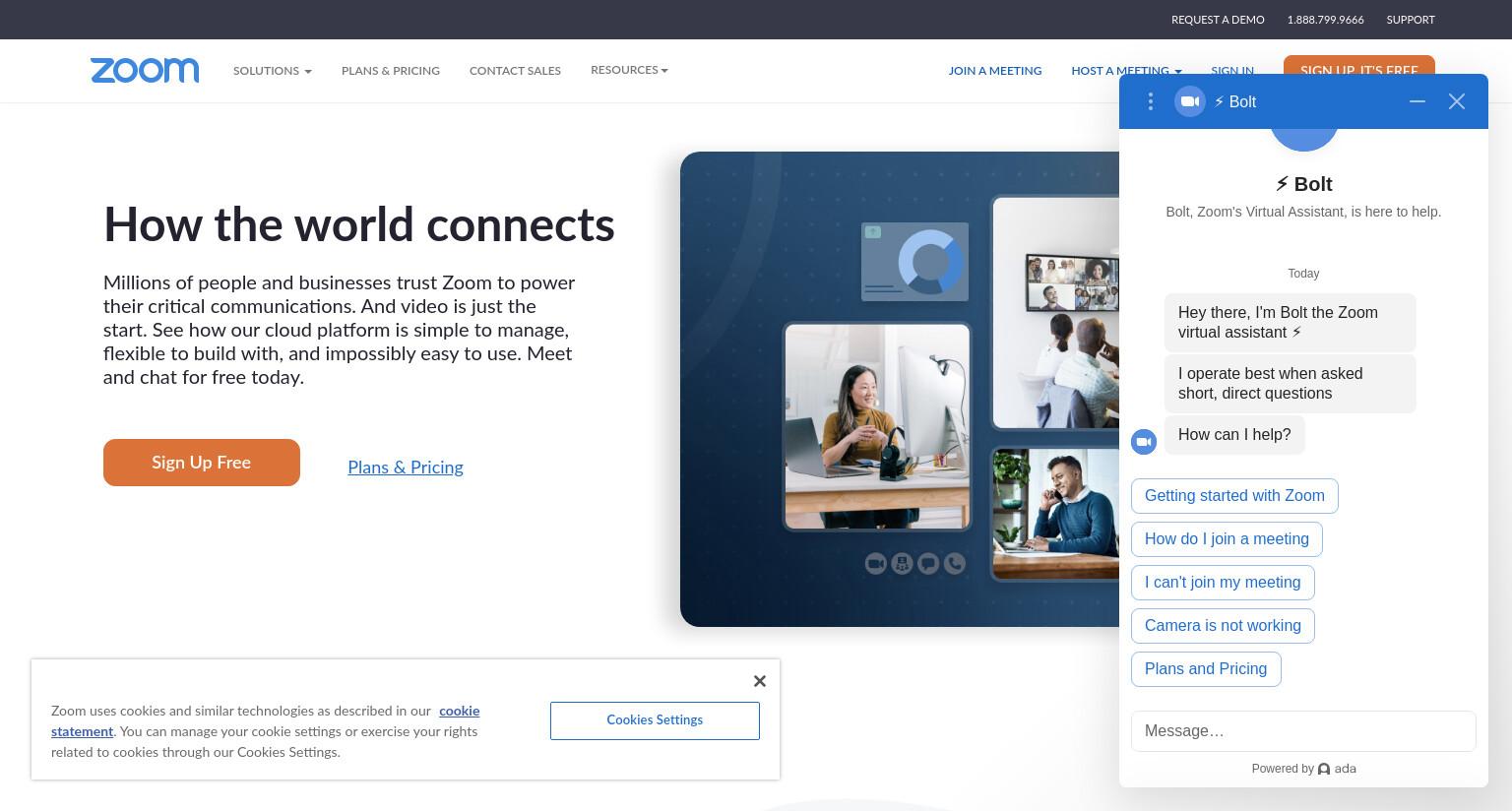Click the phone icon in hero image
1512x811 pixels.
pos(955,564)
